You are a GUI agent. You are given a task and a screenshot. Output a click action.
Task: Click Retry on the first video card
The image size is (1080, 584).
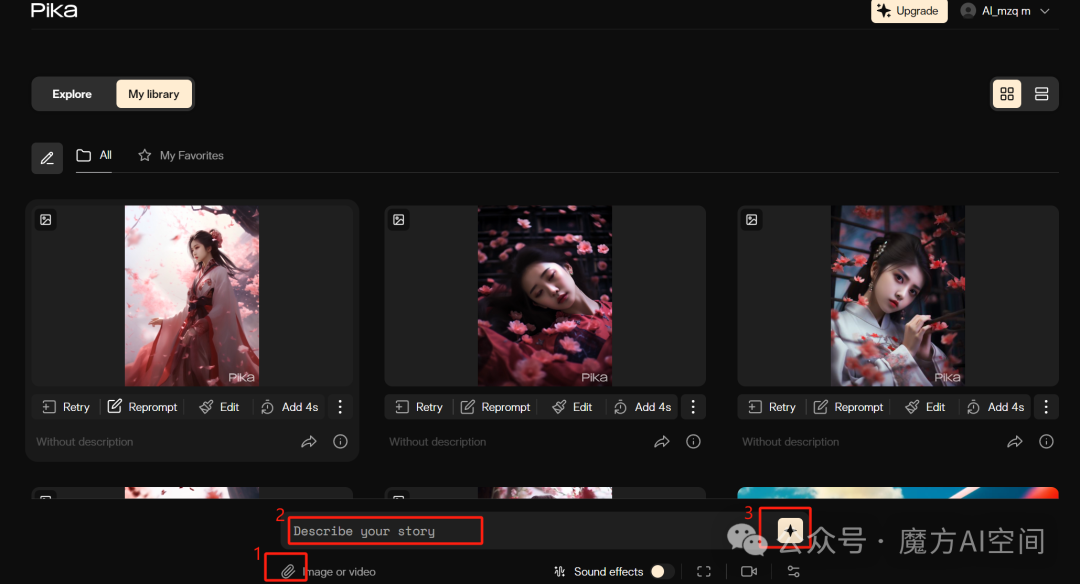pos(66,407)
